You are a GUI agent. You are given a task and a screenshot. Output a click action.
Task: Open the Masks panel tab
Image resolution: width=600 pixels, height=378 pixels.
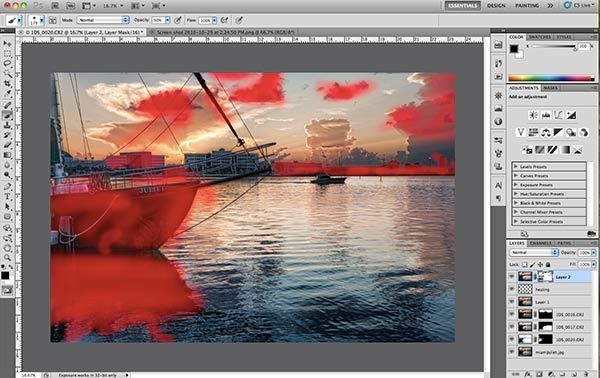coord(551,88)
